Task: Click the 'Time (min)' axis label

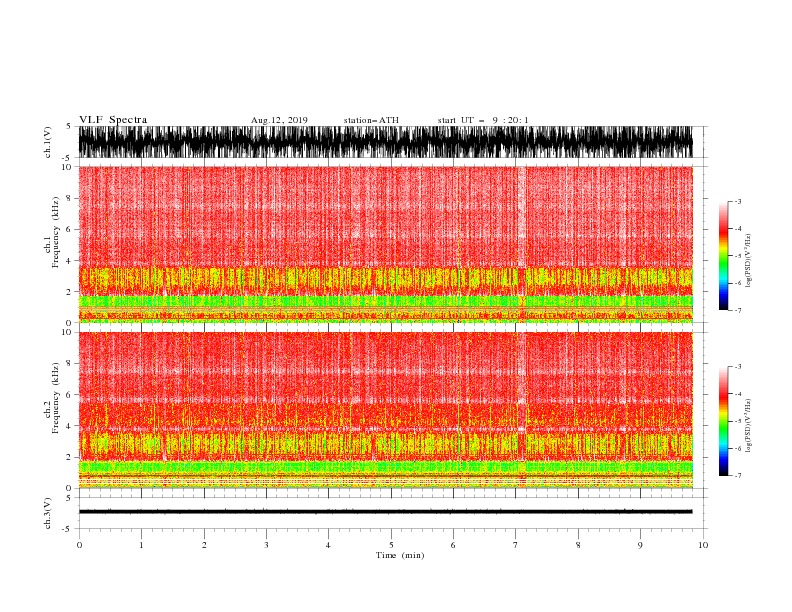Action: [x=400, y=555]
